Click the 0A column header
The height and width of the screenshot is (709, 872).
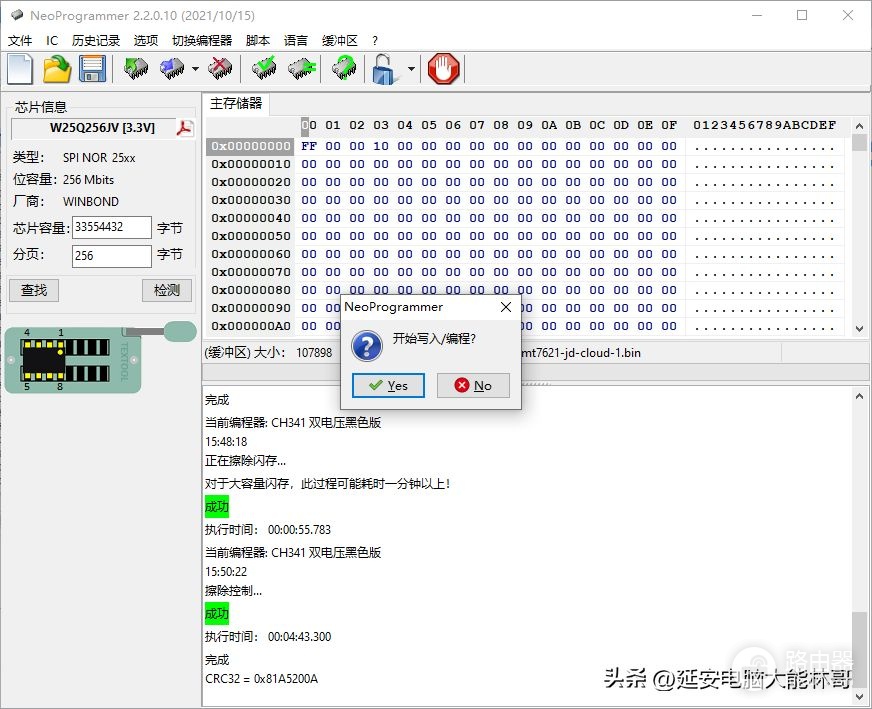[x=549, y=126]
